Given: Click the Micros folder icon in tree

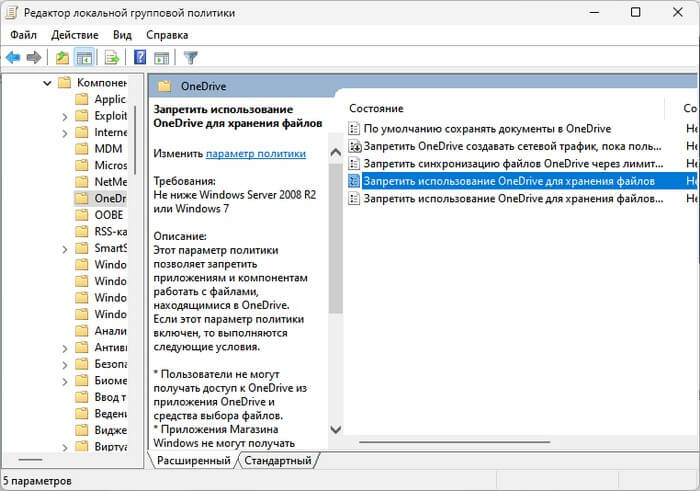Looking at the screenshot, I should (82, 165).
